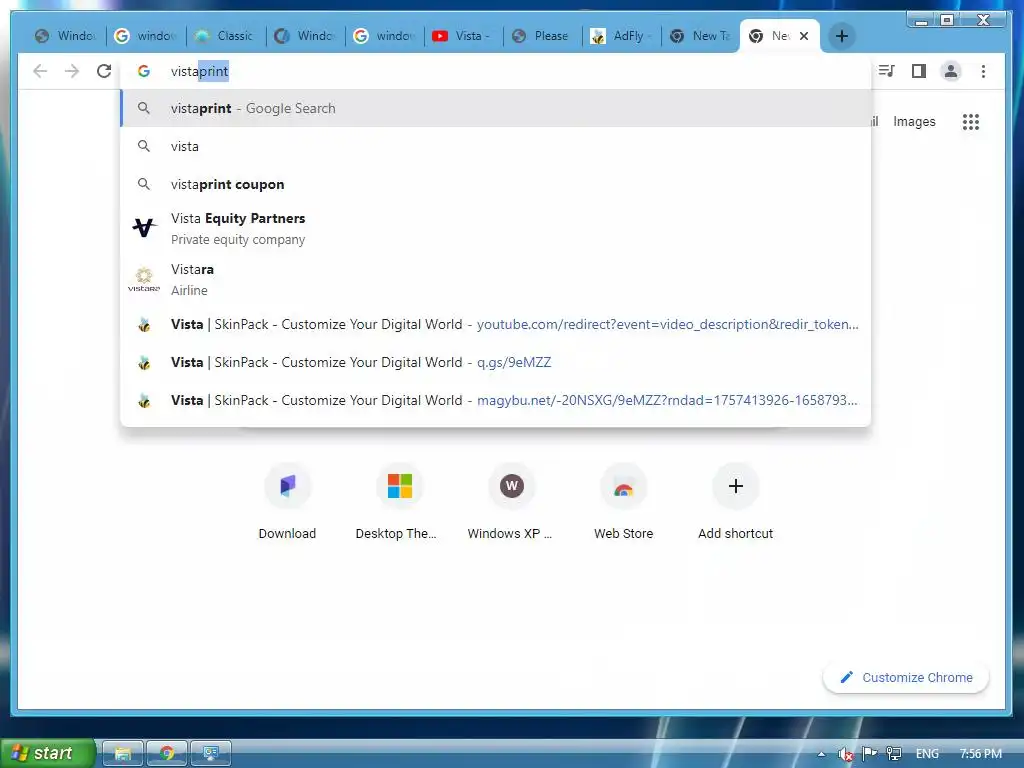The width and height of the screenshot is (1024, 768).
Task: Open the third taskbar program icon
Action: click(211, 753)
